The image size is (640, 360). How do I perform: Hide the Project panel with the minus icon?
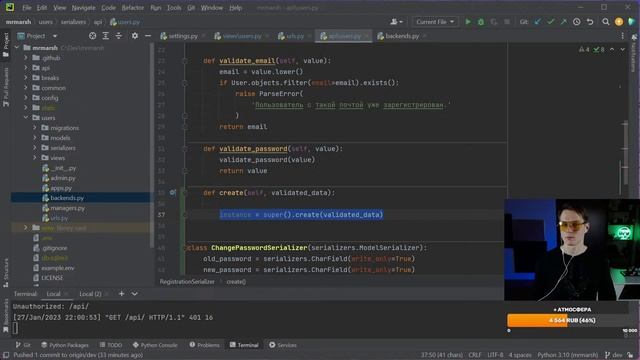pyautogui.click(x=148, y=36)
